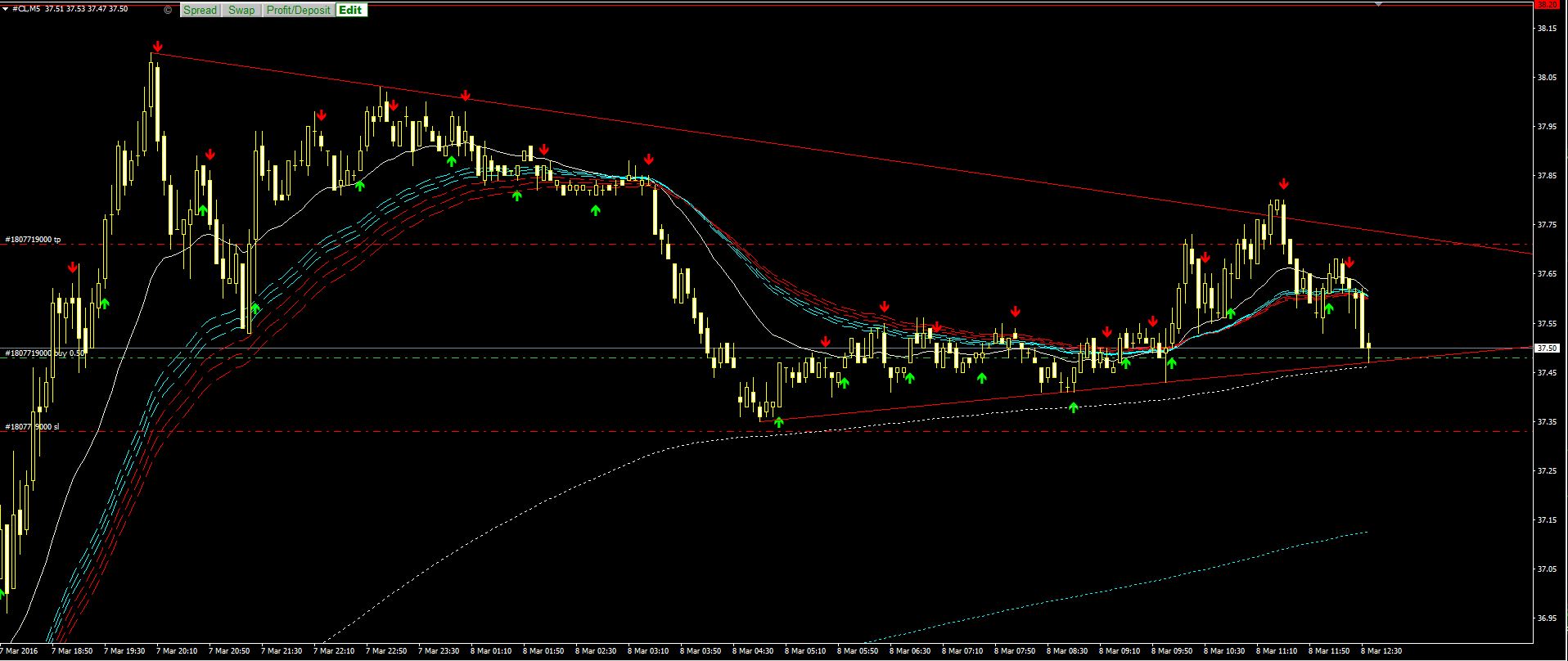1568x661 pixels.
Task: Click the 8 Mar 05:50 time label
Action: click(x=858, y=651)
